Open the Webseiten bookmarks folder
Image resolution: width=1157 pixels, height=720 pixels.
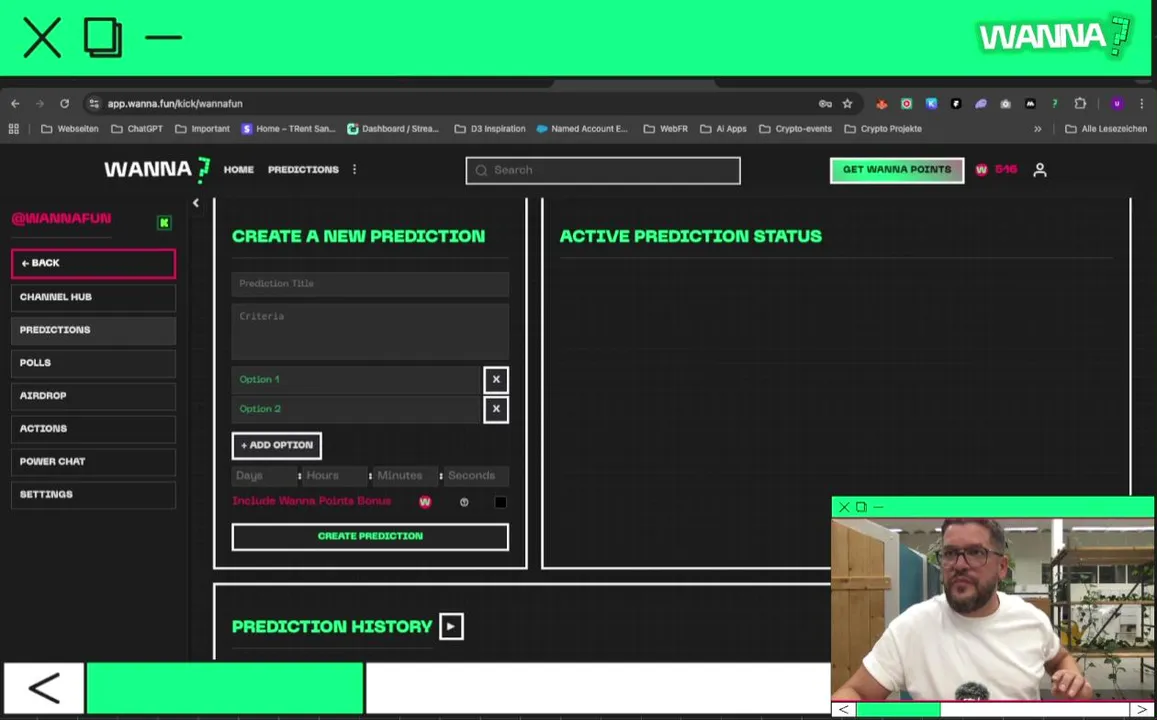[x=69, y=129]
